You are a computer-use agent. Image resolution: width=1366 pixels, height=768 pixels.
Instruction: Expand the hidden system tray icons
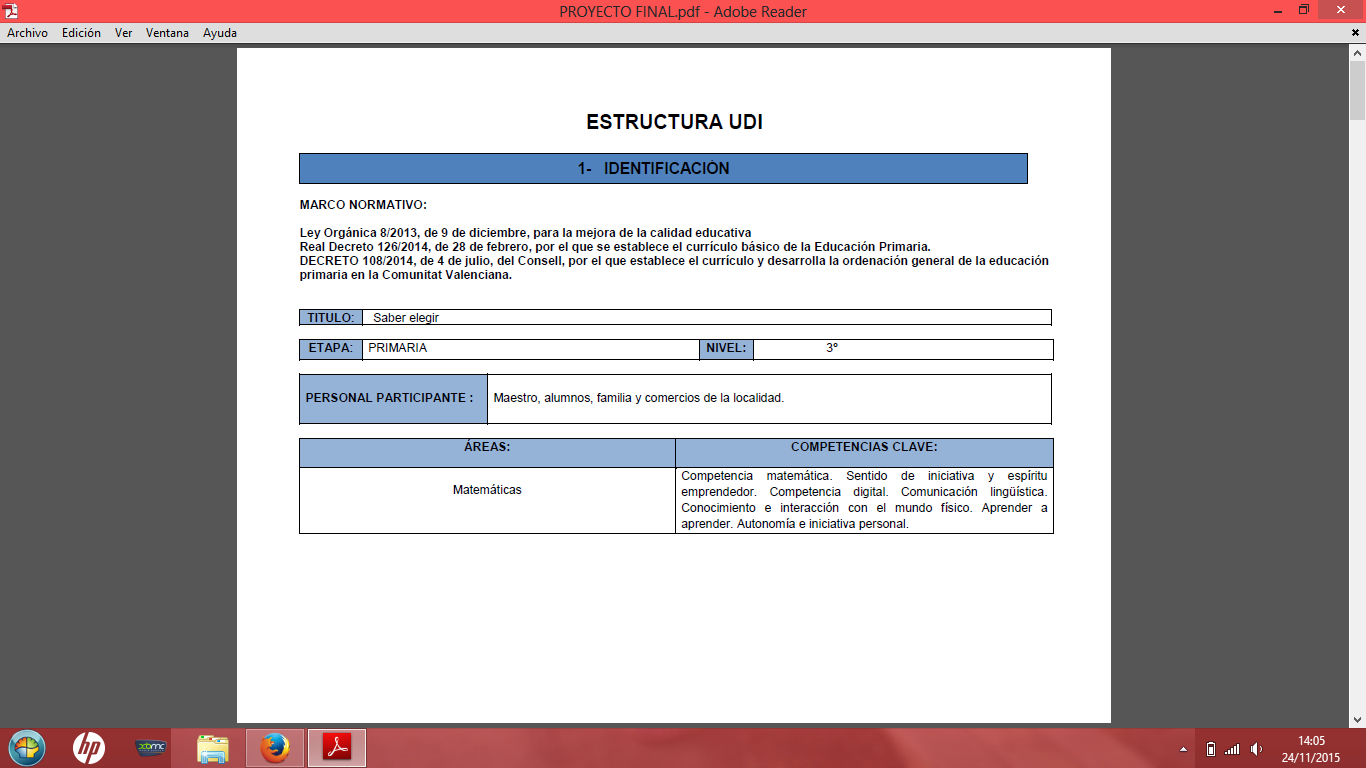[1184, 749]
